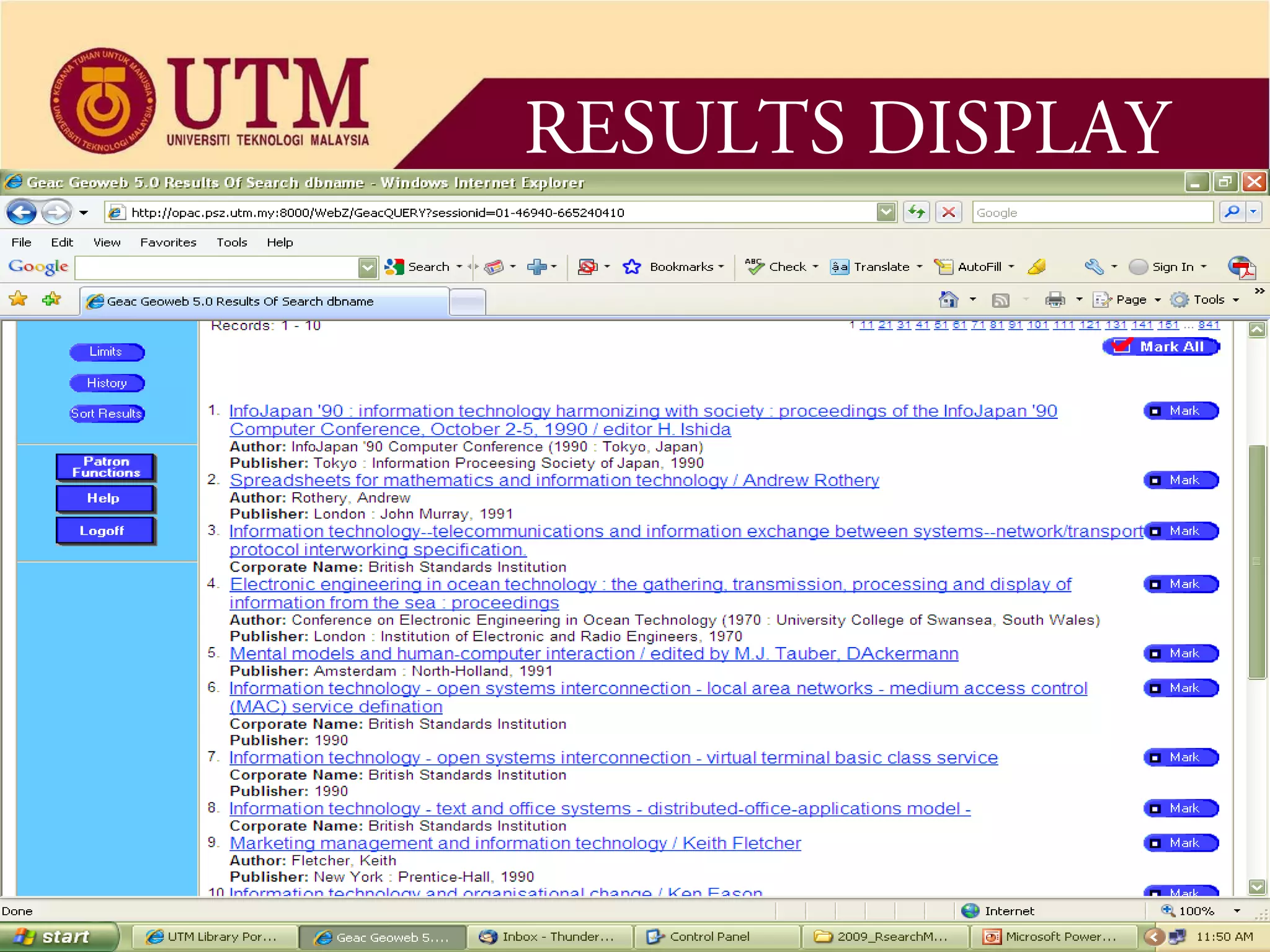
Task: Click the Adobe PDF icon in toolbar
Action: pyautogui.click(x=1241, y=267)
